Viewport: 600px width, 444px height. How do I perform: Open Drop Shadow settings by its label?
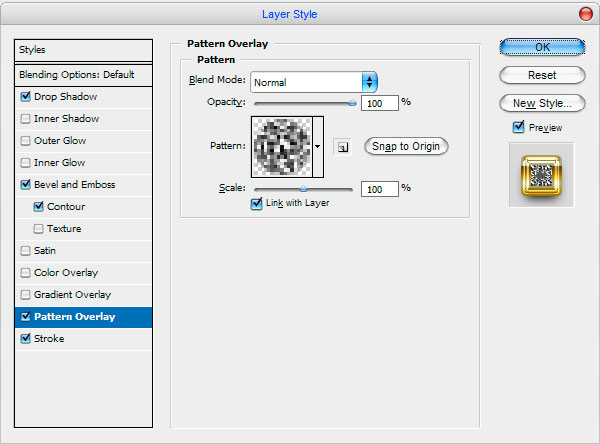pos(65,96)
